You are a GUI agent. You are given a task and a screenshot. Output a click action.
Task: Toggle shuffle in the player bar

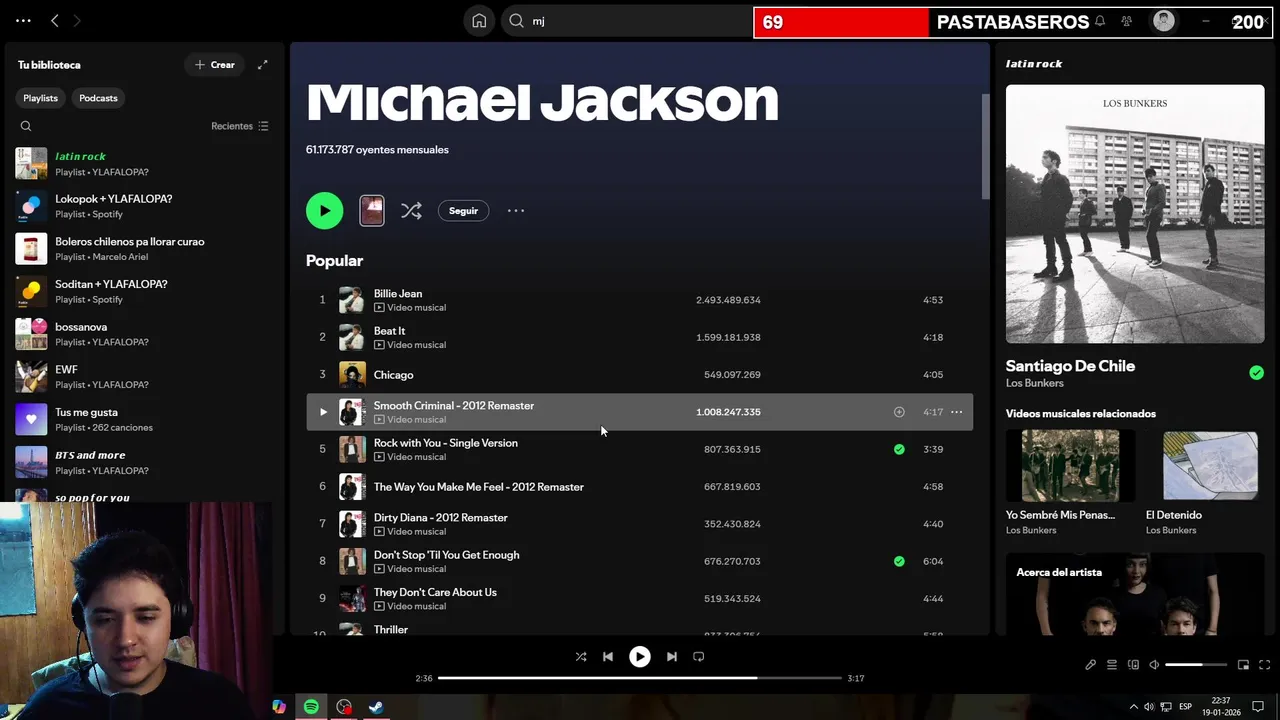[581, 657]
